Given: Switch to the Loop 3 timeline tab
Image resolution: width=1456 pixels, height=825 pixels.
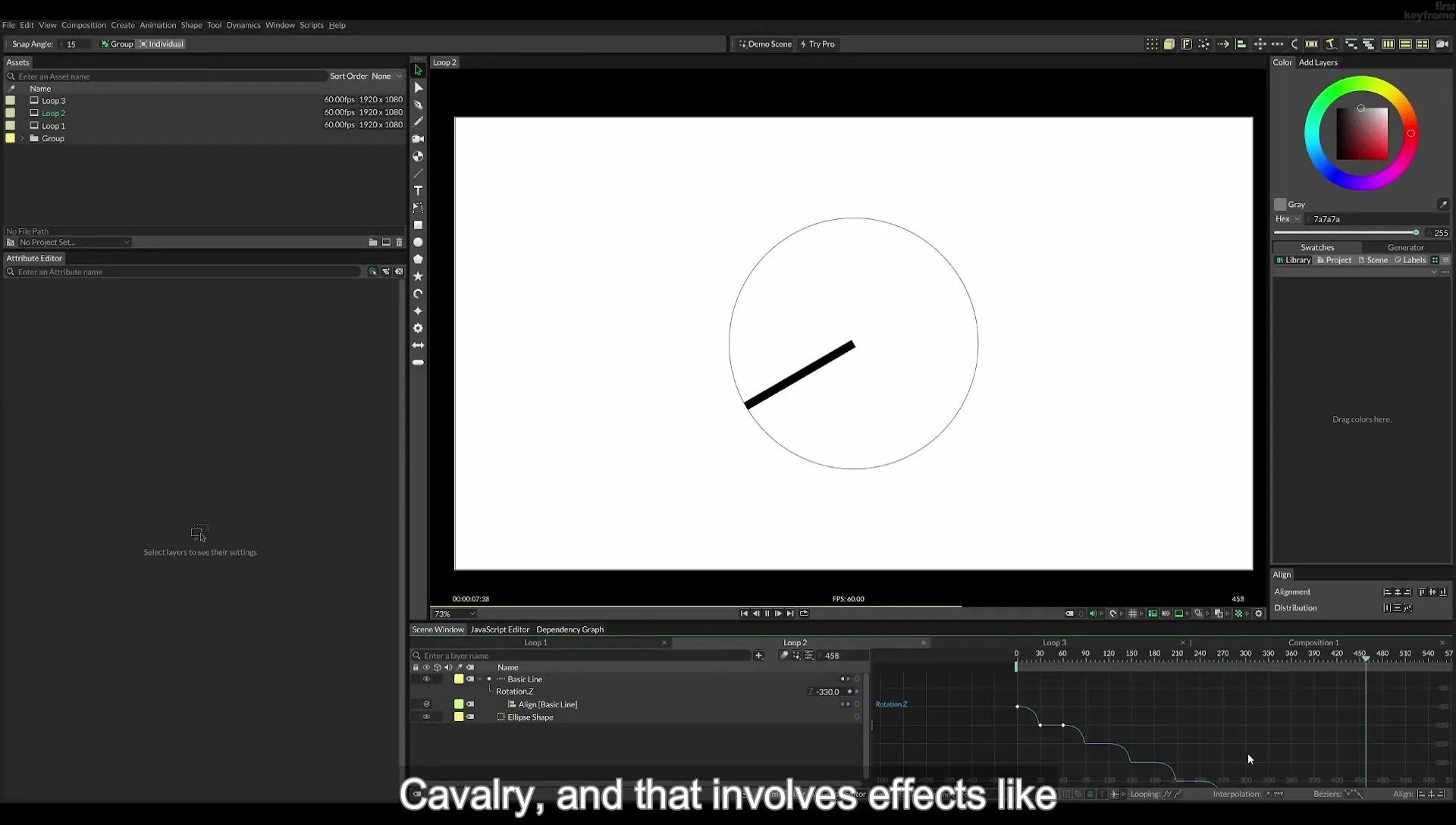Looking at the screenshot, I should tap(1054, 643).
